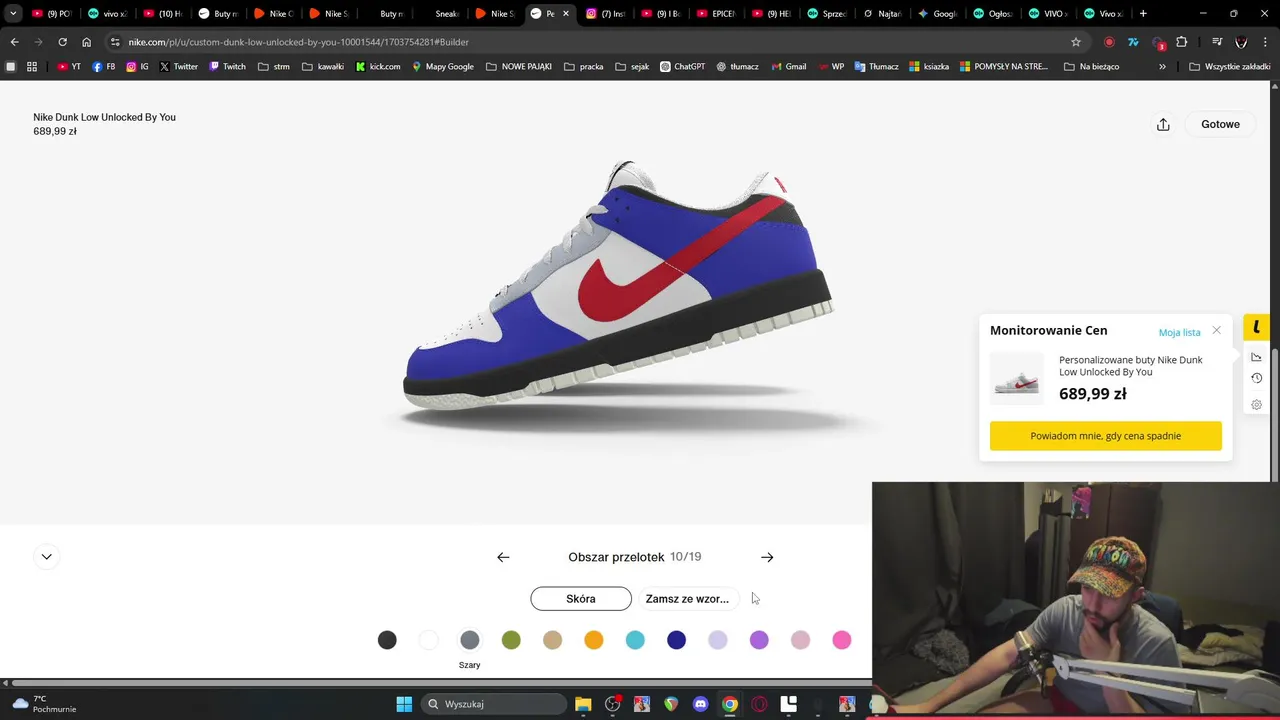Switch to the Sneakers browser tab
The width and height of the screenshot is (1280, 720).
tap(440, 14)
